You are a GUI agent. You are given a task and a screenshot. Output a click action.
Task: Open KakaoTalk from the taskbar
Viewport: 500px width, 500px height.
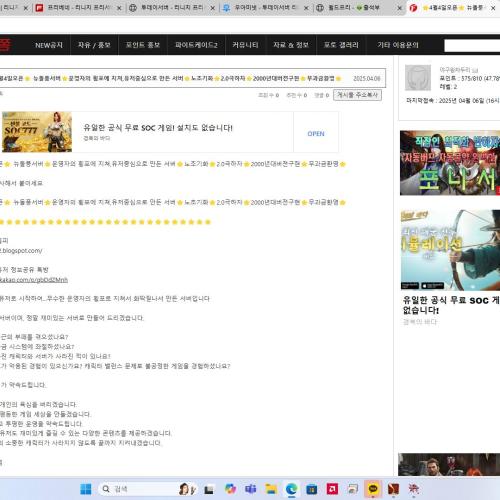(373, 489)
